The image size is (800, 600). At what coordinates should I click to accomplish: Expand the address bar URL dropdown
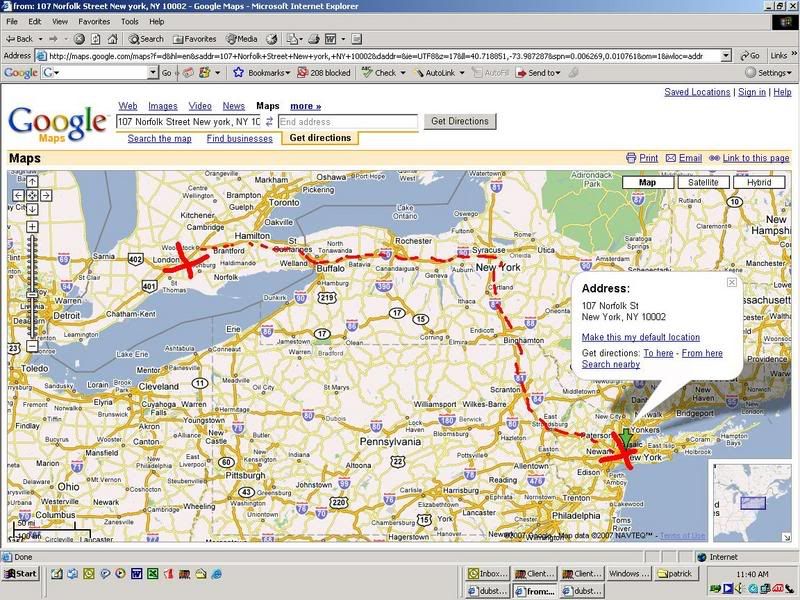726,56
